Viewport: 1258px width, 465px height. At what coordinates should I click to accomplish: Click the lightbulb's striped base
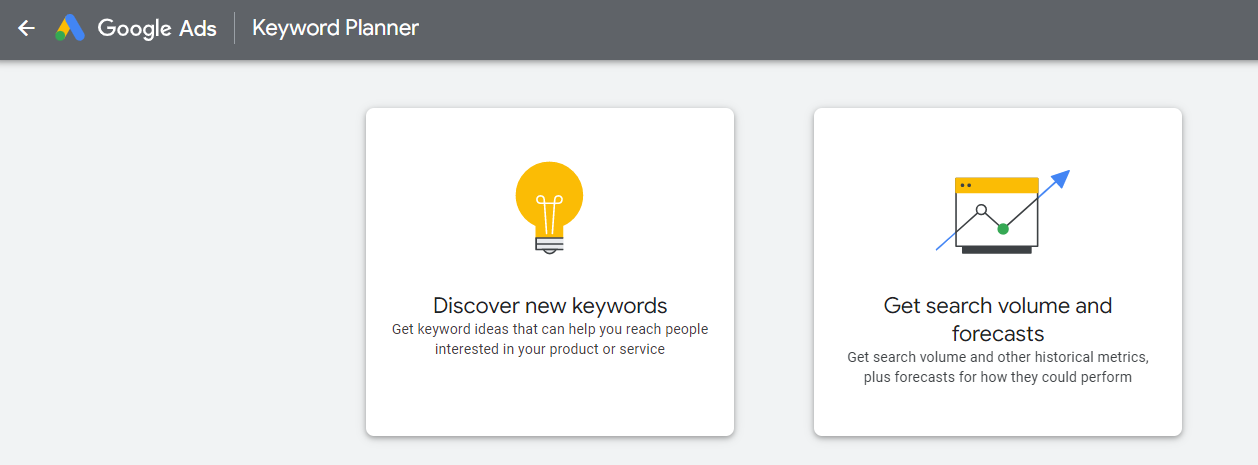[x=549, y=241]
